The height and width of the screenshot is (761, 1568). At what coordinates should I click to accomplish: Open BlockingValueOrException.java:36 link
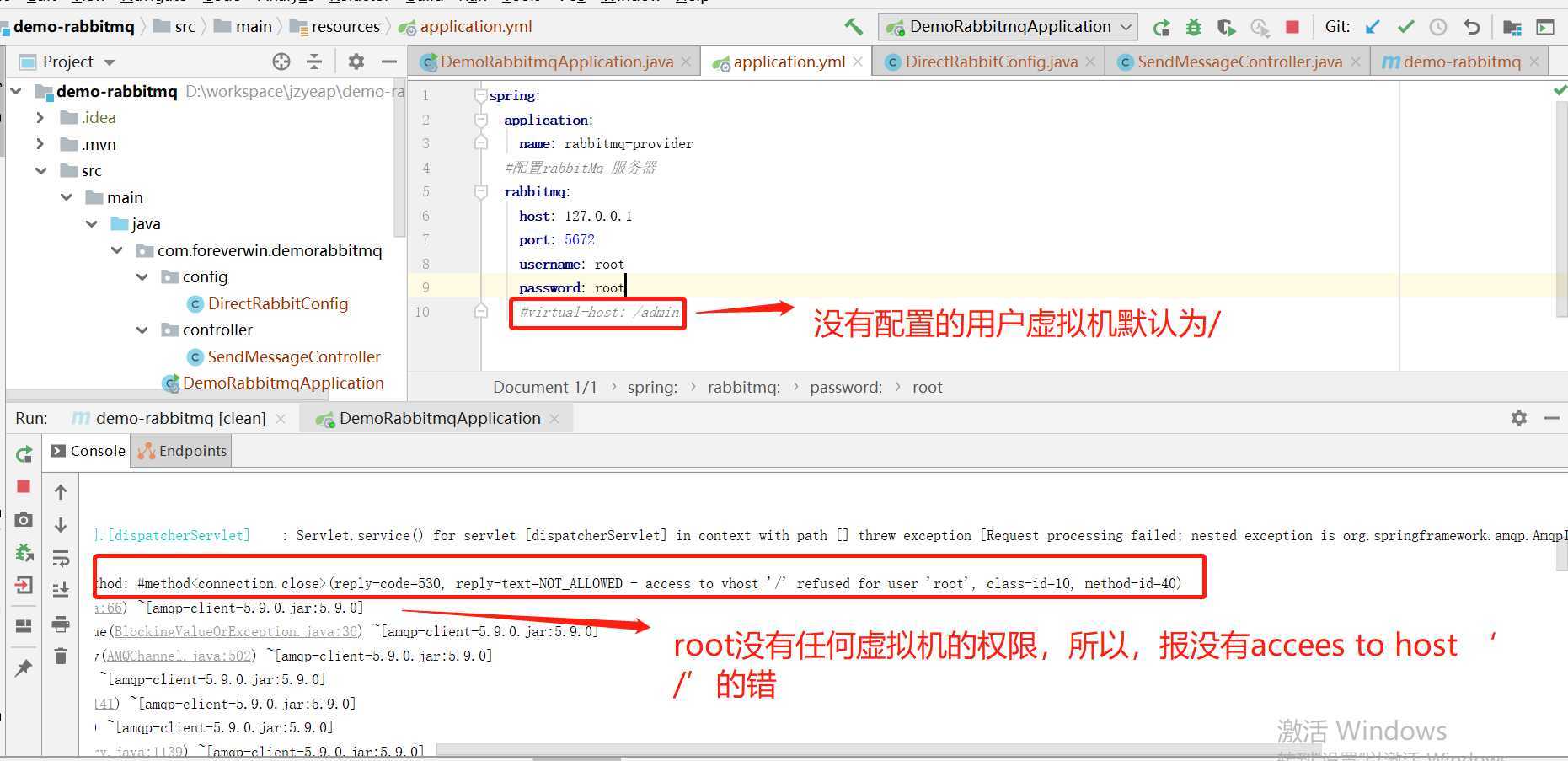point(237,631)
